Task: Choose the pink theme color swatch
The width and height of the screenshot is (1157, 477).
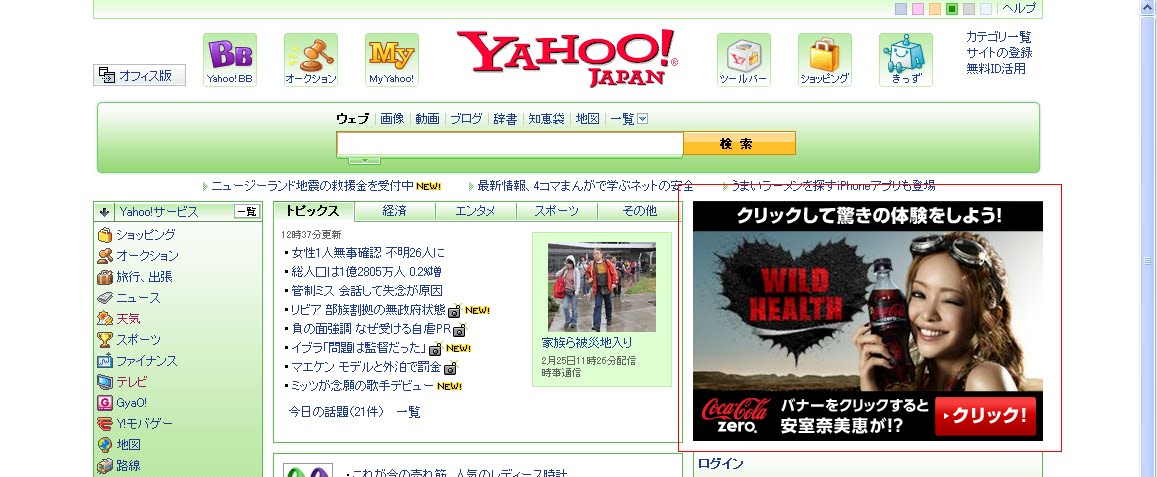Action: click(x=918, y=9)
